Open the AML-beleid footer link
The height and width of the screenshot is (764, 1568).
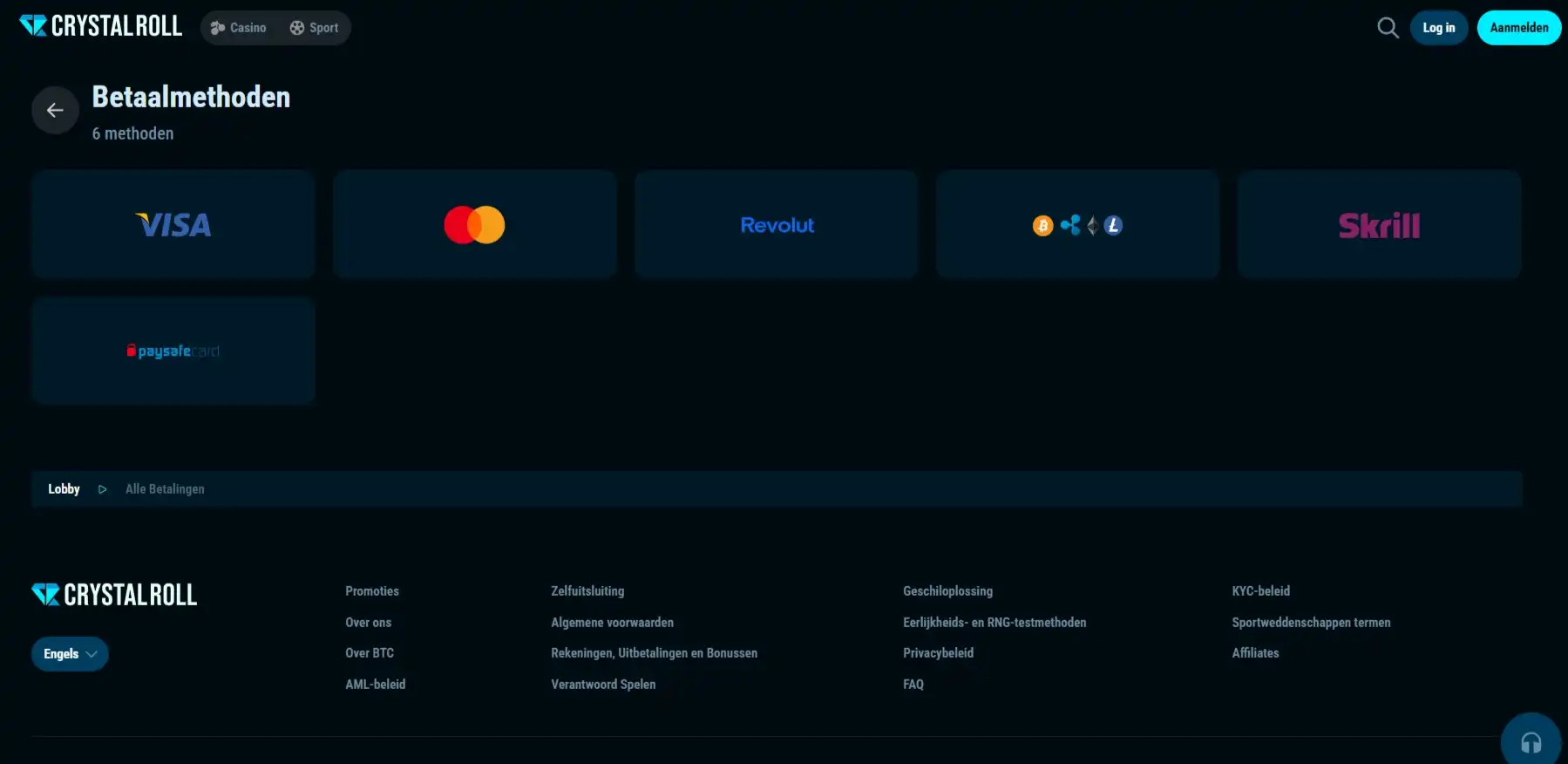click(375, 685)
